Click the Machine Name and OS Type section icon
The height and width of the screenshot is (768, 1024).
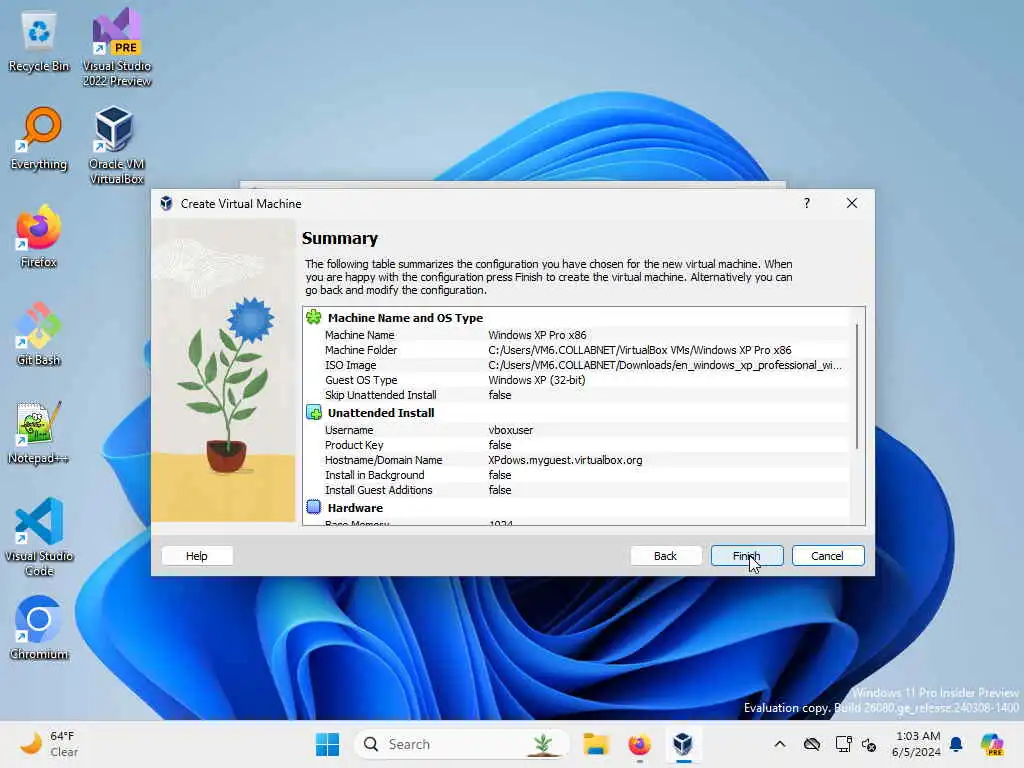(x=314, y=317)
